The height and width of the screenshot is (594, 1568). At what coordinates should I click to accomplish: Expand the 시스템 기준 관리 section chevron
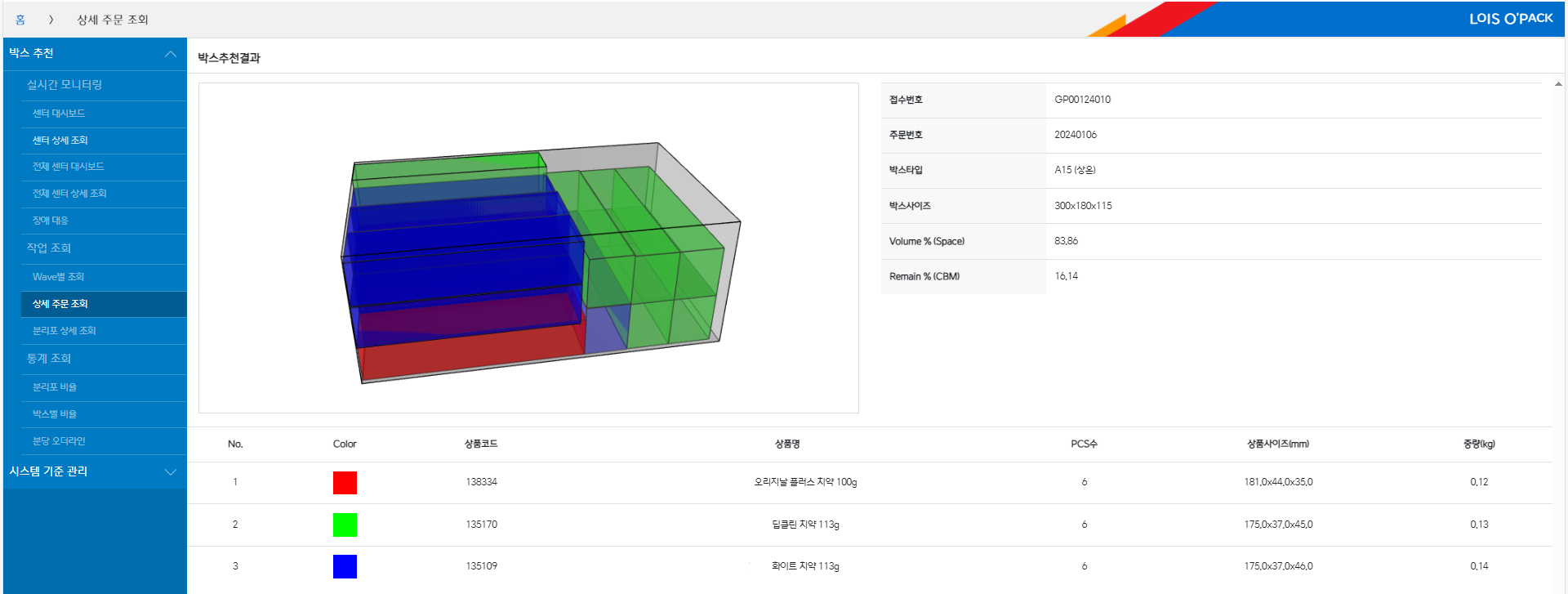[170, 471]
